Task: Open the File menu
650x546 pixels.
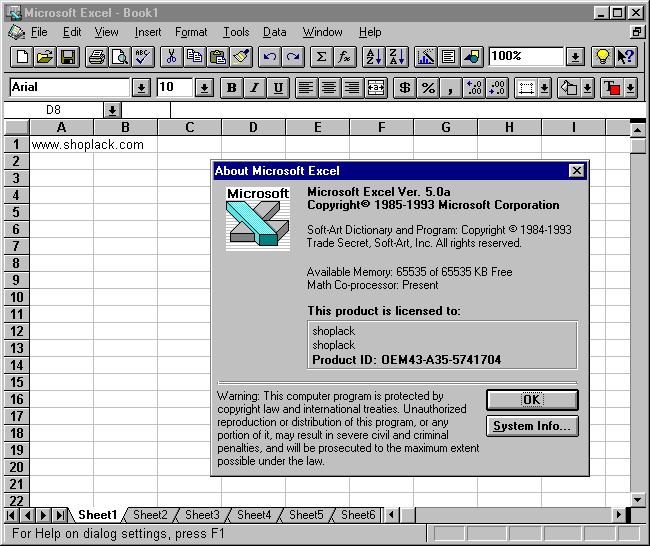Action: point(39,32)
